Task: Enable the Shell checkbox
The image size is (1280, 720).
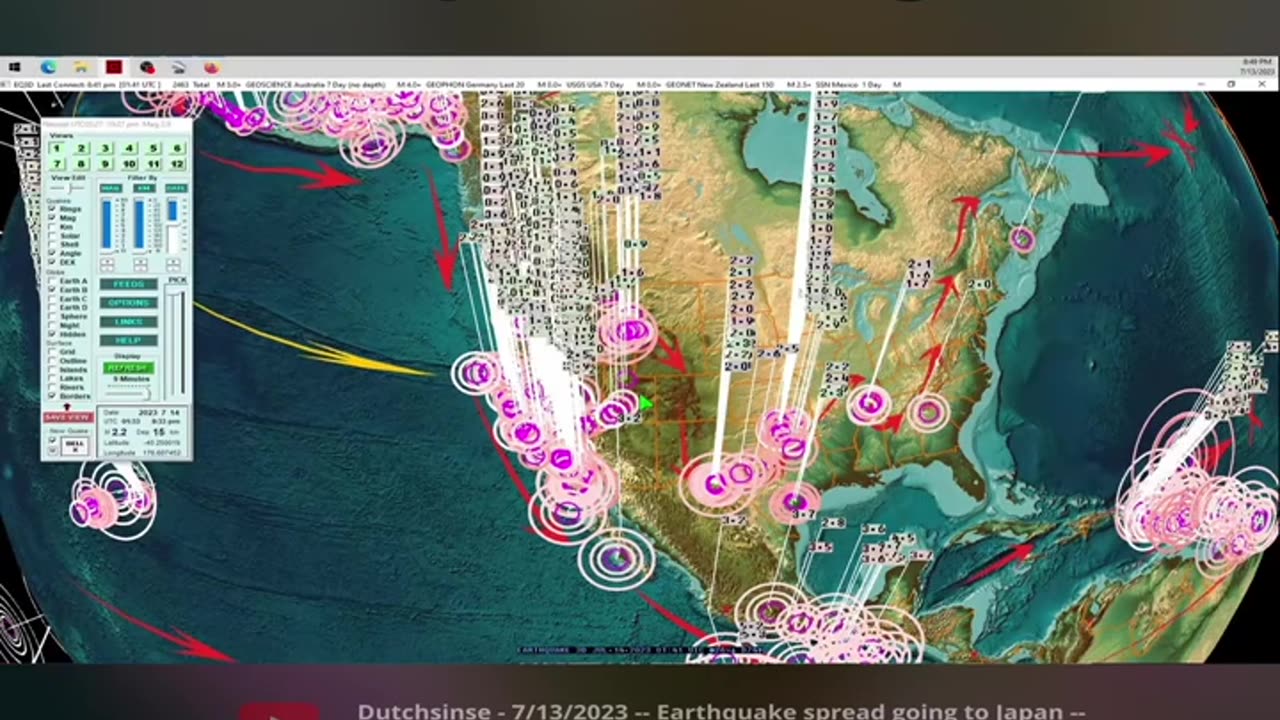Action: (51, 244)
